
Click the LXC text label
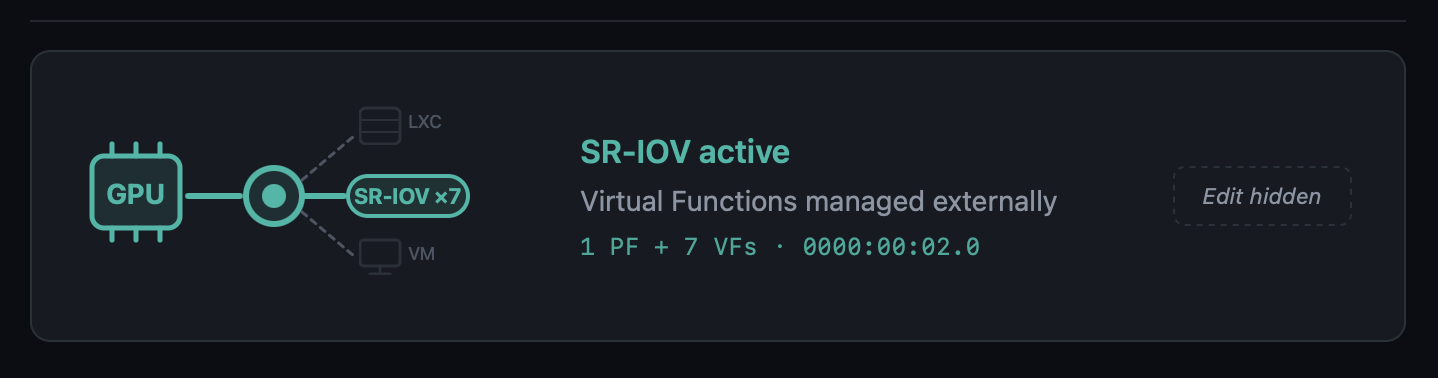pyautogui.click(x=425, y=123)
